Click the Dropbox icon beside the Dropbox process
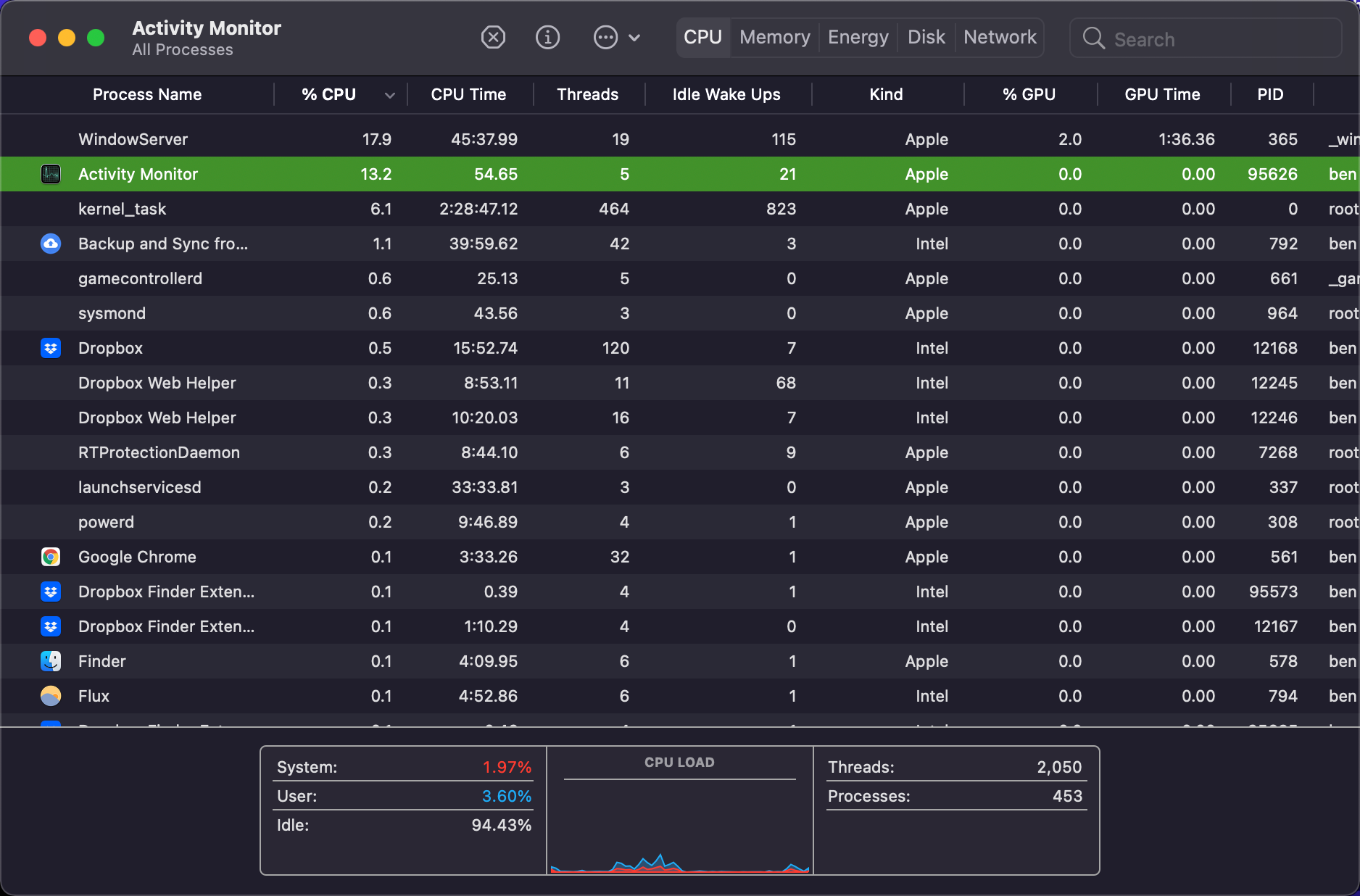 tap(50, 348)
